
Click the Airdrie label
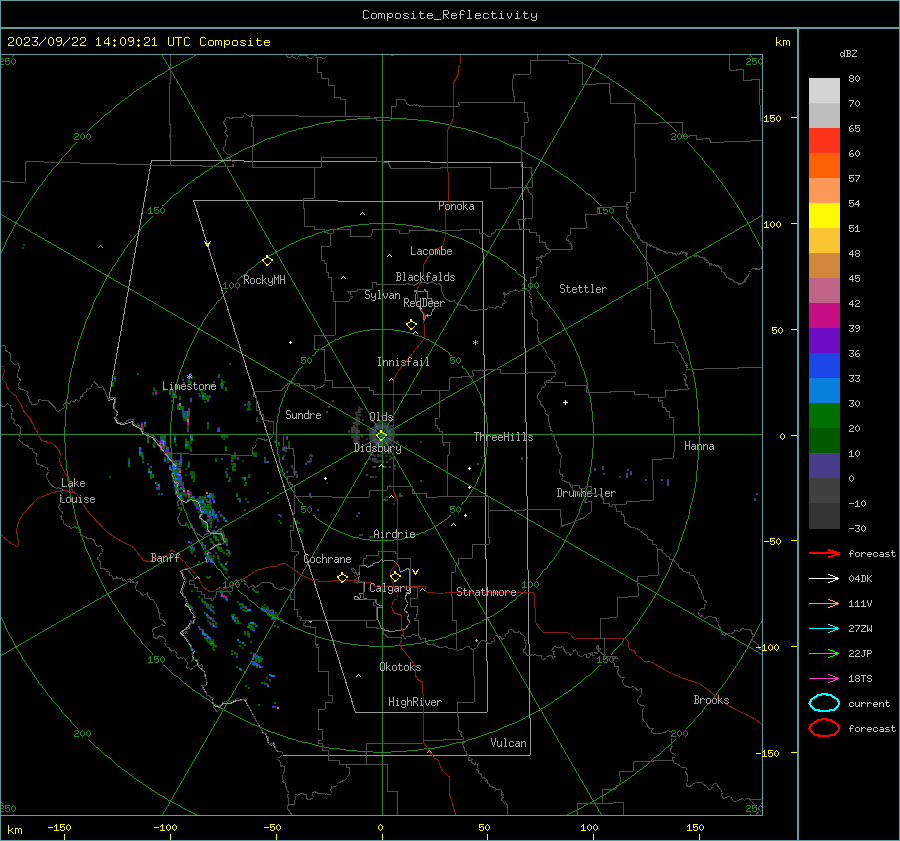point(394,534)
